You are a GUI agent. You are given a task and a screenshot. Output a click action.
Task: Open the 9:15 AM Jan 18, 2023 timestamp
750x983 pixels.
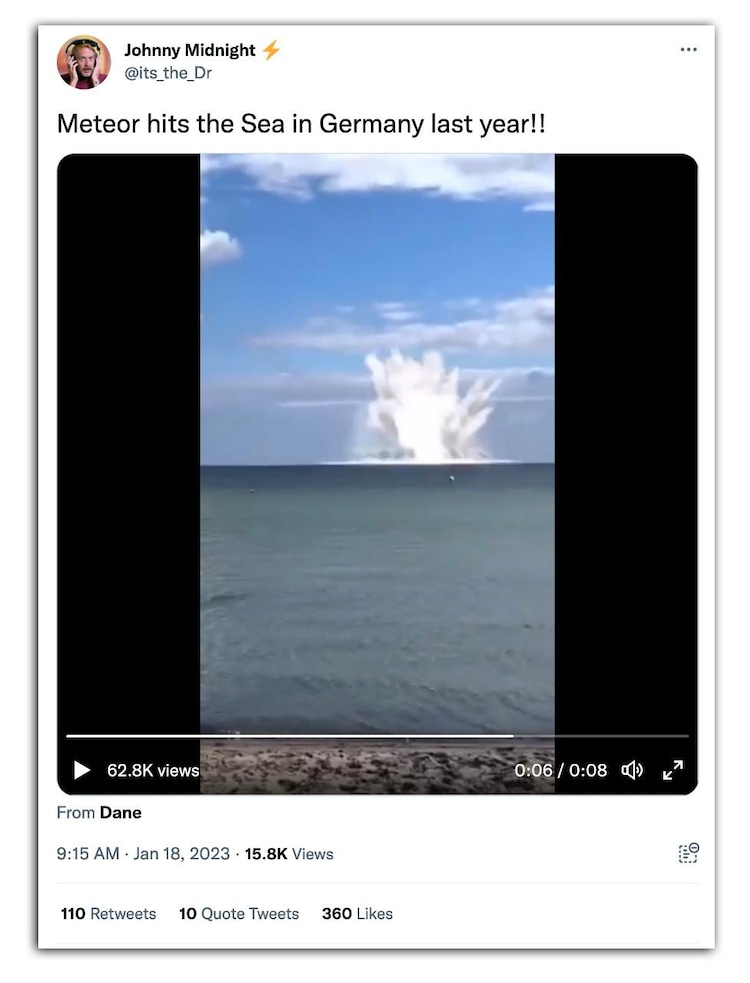coord(143,854)
